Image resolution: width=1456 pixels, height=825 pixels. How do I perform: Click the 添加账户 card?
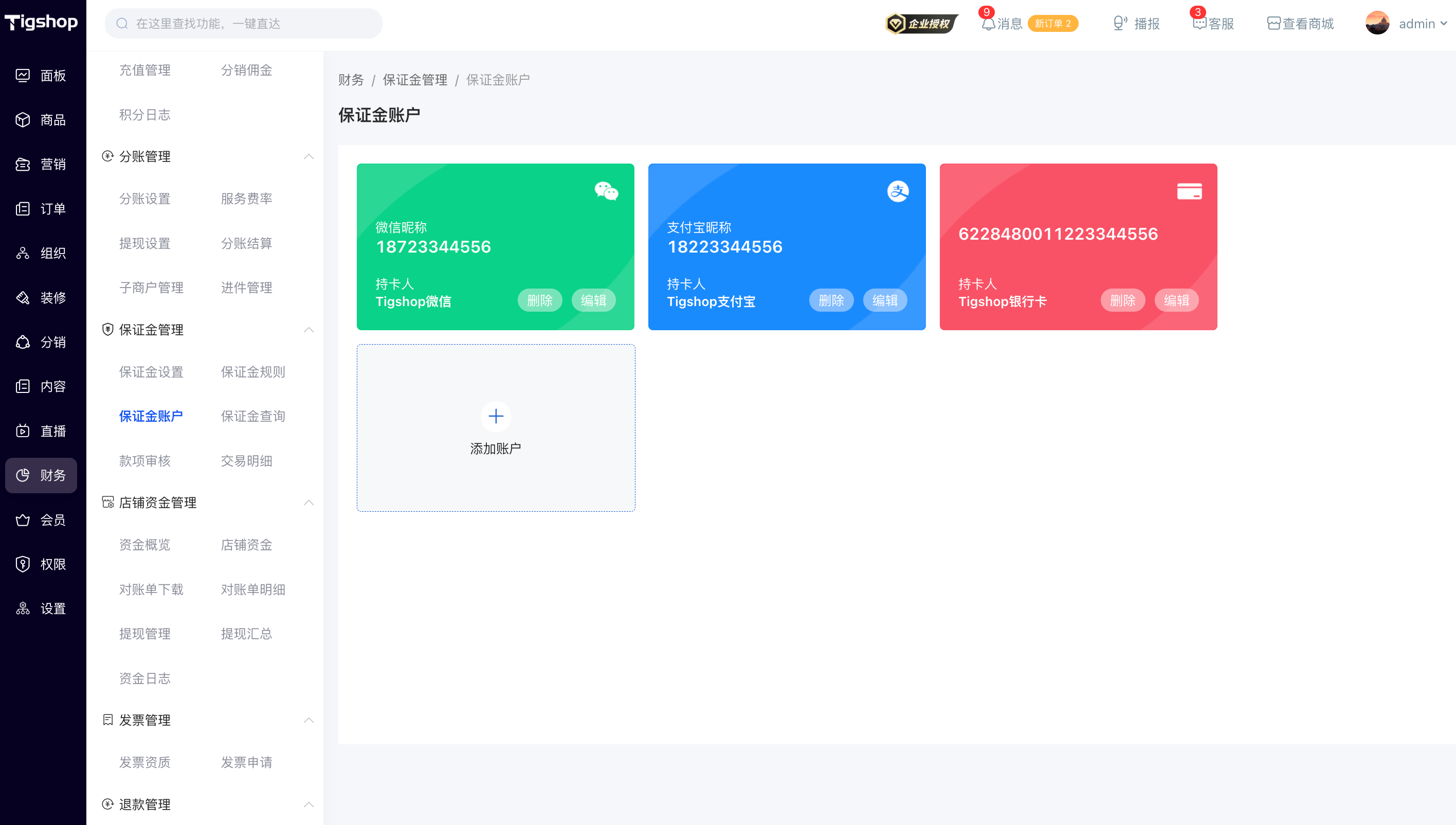tap(496, 428)
